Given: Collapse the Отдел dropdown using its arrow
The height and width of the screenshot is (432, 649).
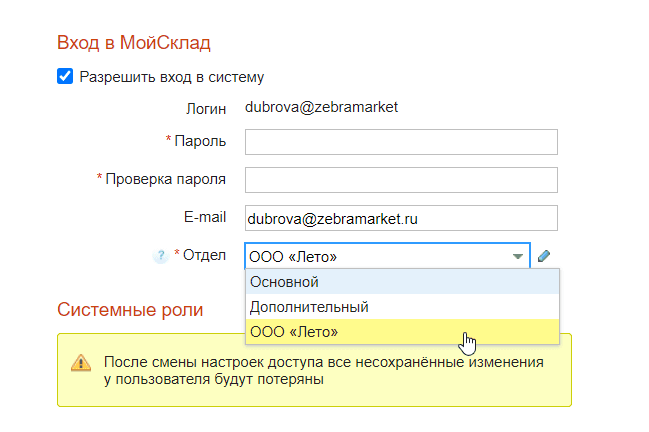Looking at the screenshot, I should tap(517, 256).
